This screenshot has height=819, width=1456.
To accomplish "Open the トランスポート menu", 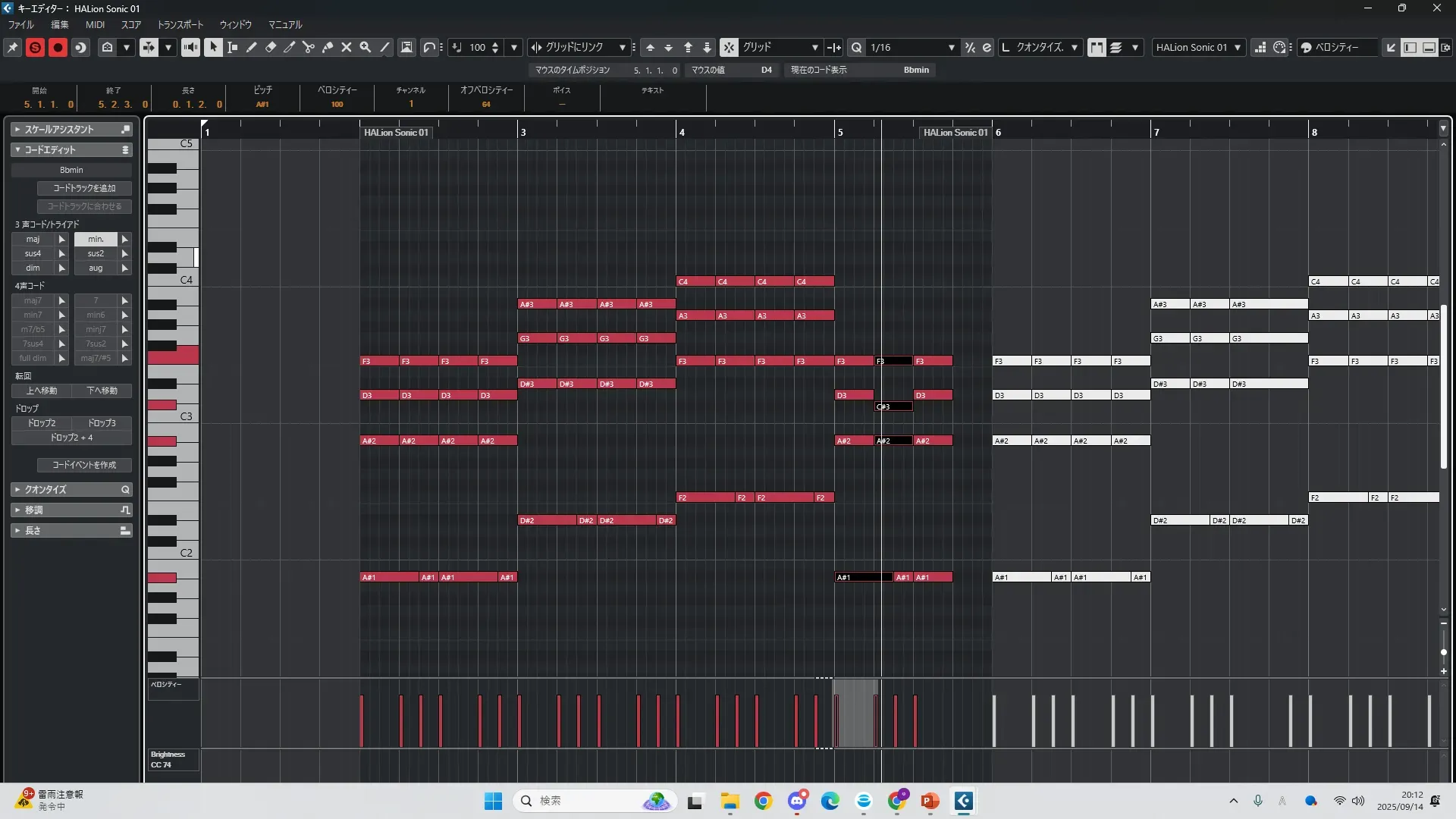I will pos(180,24).
